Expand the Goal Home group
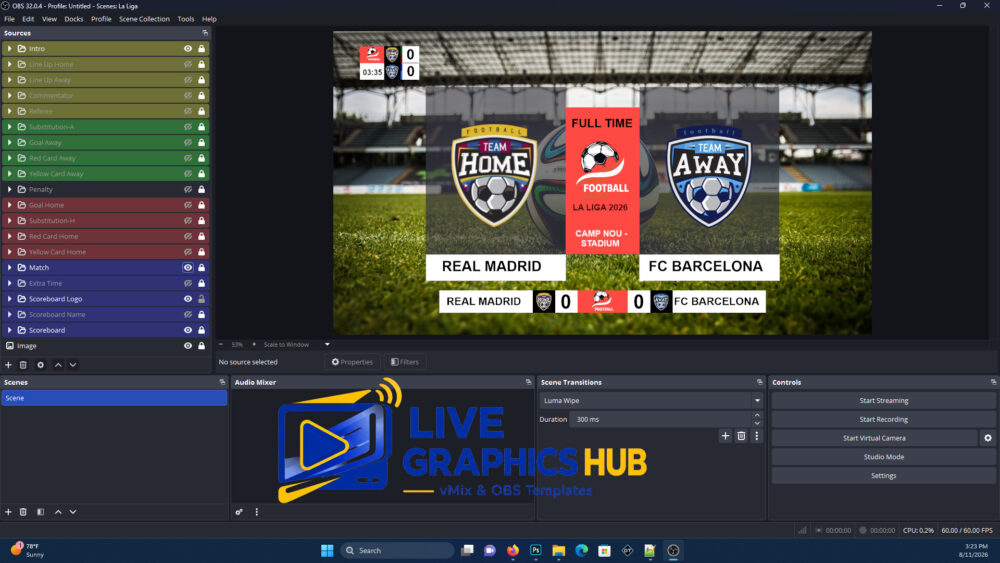Viewport: 1000px width, 563px height. click(10, 205)
